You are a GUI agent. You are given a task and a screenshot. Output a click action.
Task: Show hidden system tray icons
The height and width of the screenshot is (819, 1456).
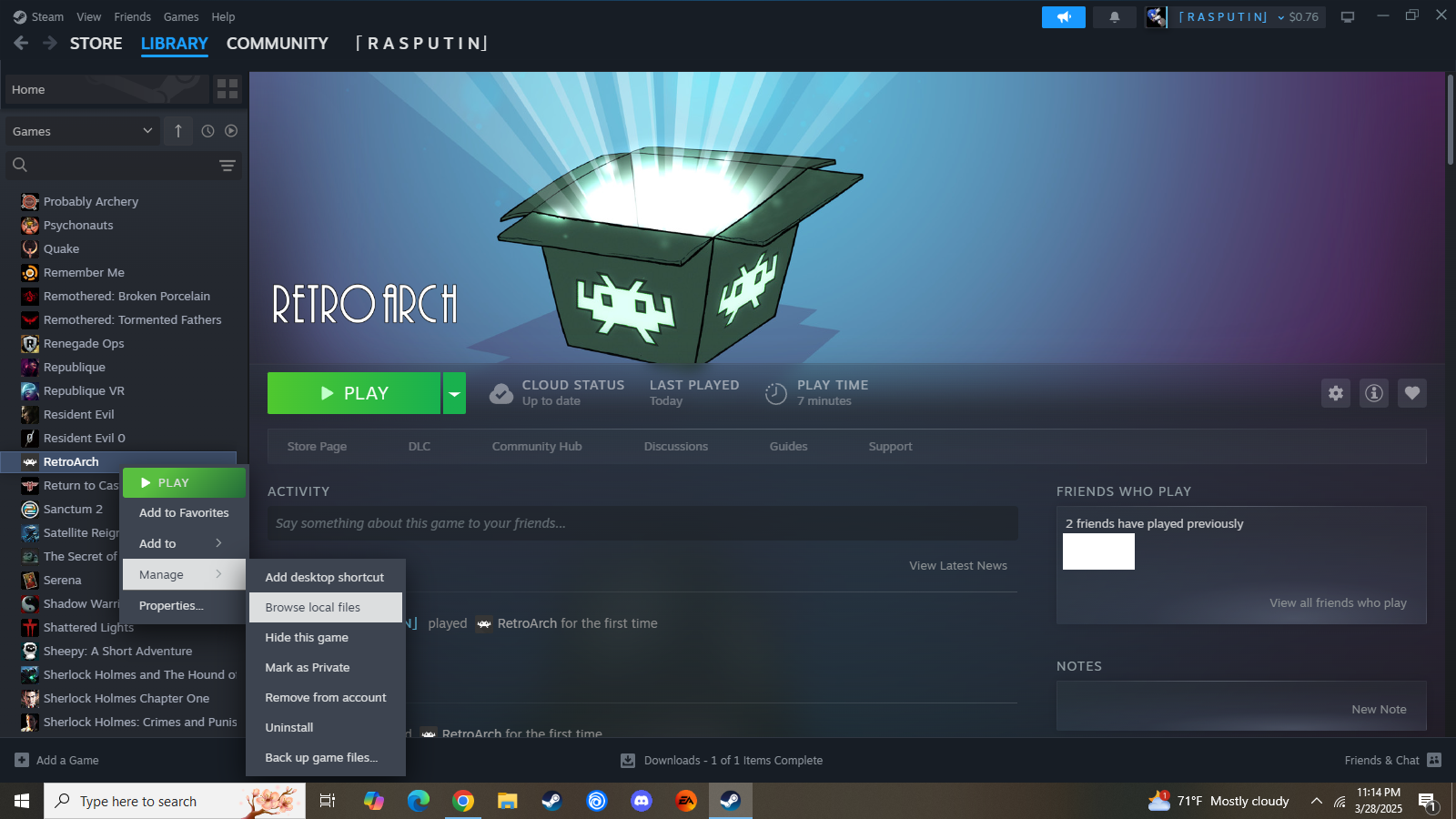[x=1316, y=801]
